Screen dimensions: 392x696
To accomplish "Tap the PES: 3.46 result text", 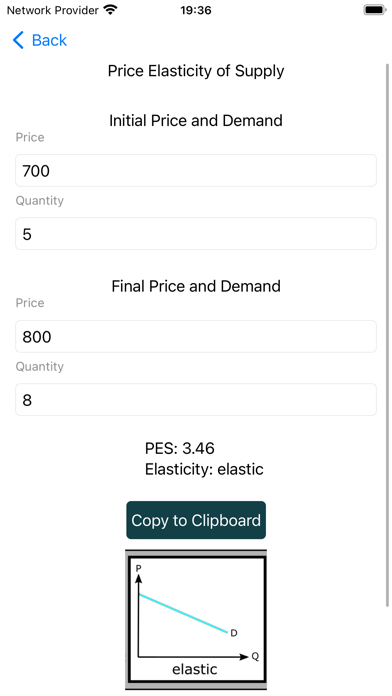I will tap(180, 448).
